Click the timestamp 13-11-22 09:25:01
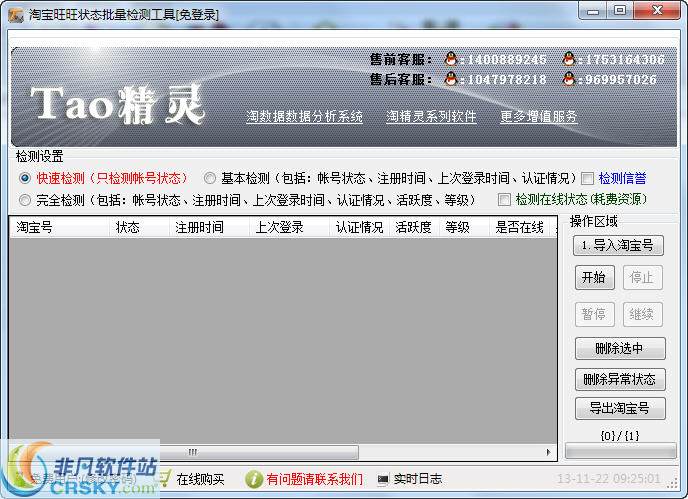Screen dimensions: 688x499 609,478
